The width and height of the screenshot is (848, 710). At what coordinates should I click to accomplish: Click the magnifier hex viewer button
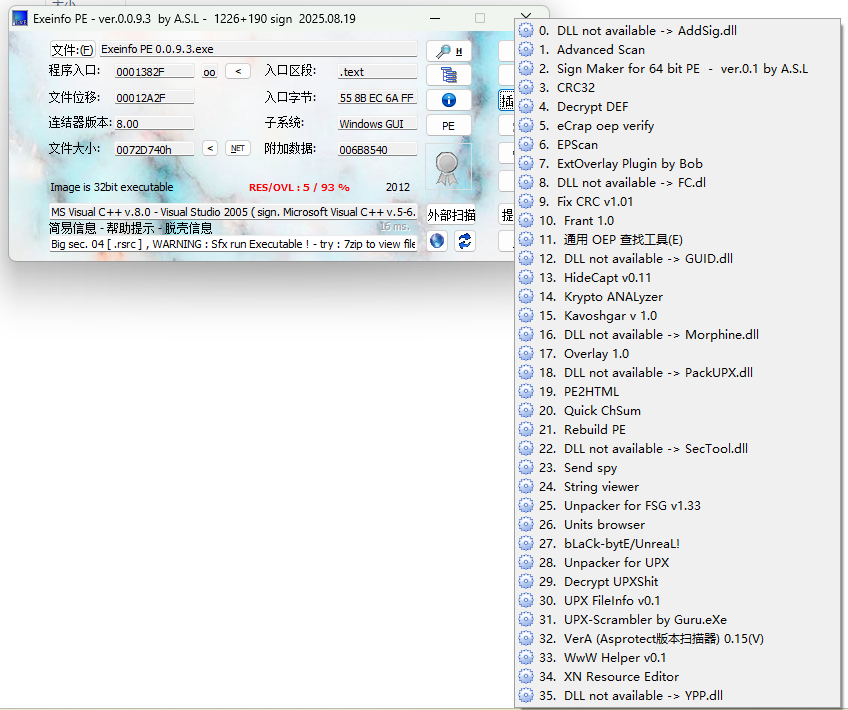coord(448,51)
